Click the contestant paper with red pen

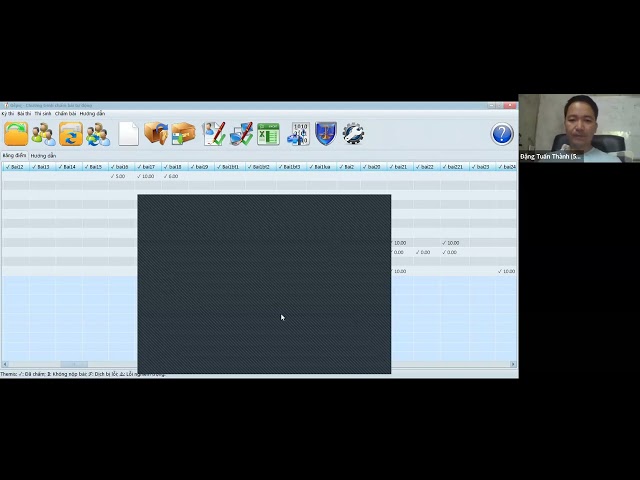[x=214, y=133]
